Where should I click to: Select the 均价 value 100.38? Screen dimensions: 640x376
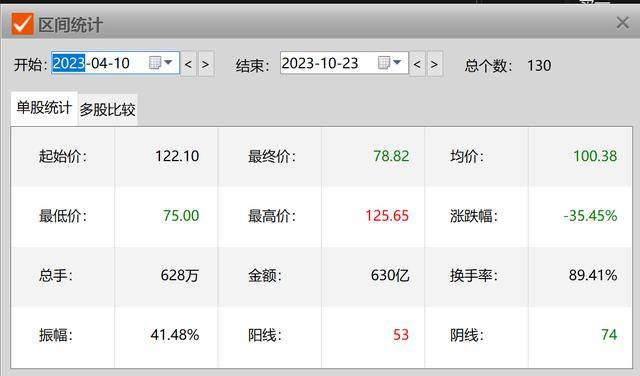pos(595,156)
